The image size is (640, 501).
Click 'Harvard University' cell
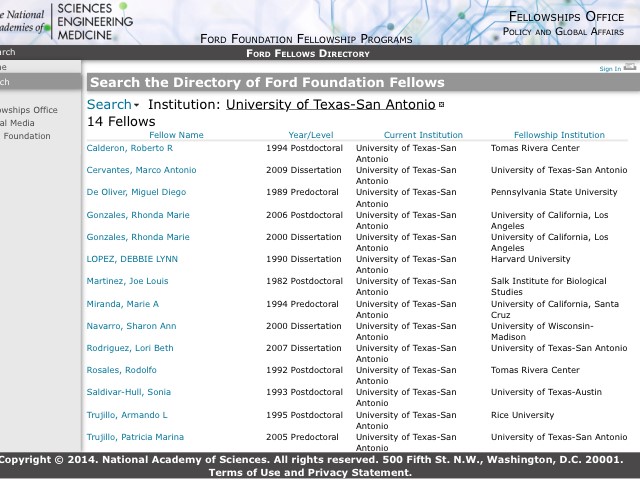531,259
